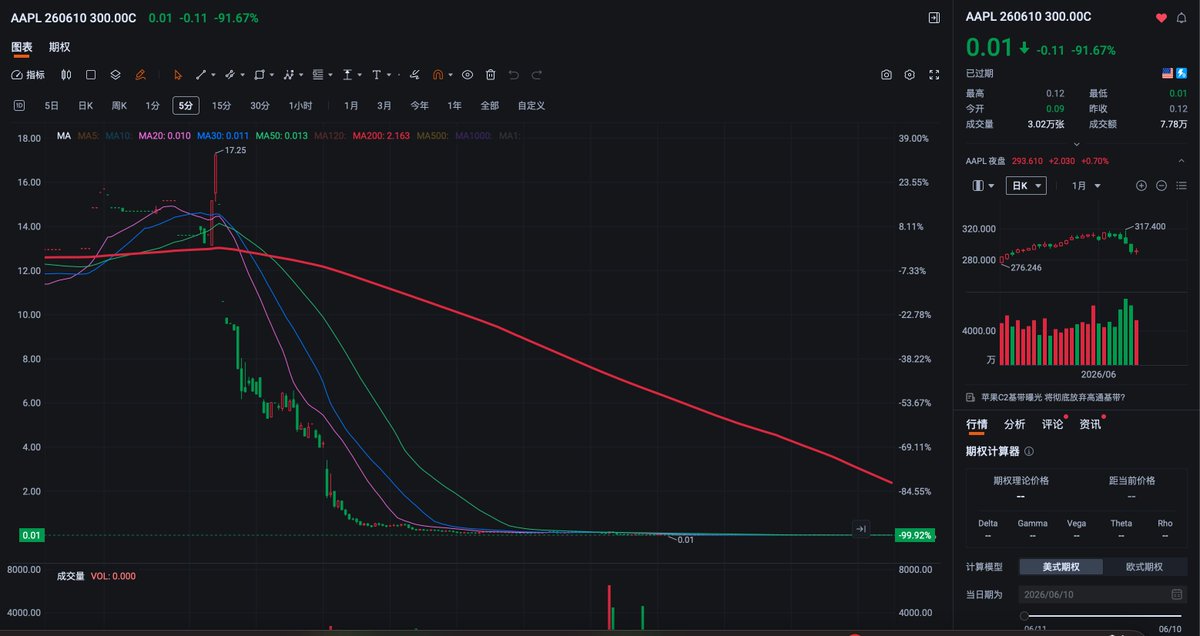Viewport: 1200px width, 636px height.
Task: Click the undo arrow in toolbar
Action: pyautogui.click(x=514, y=75)
